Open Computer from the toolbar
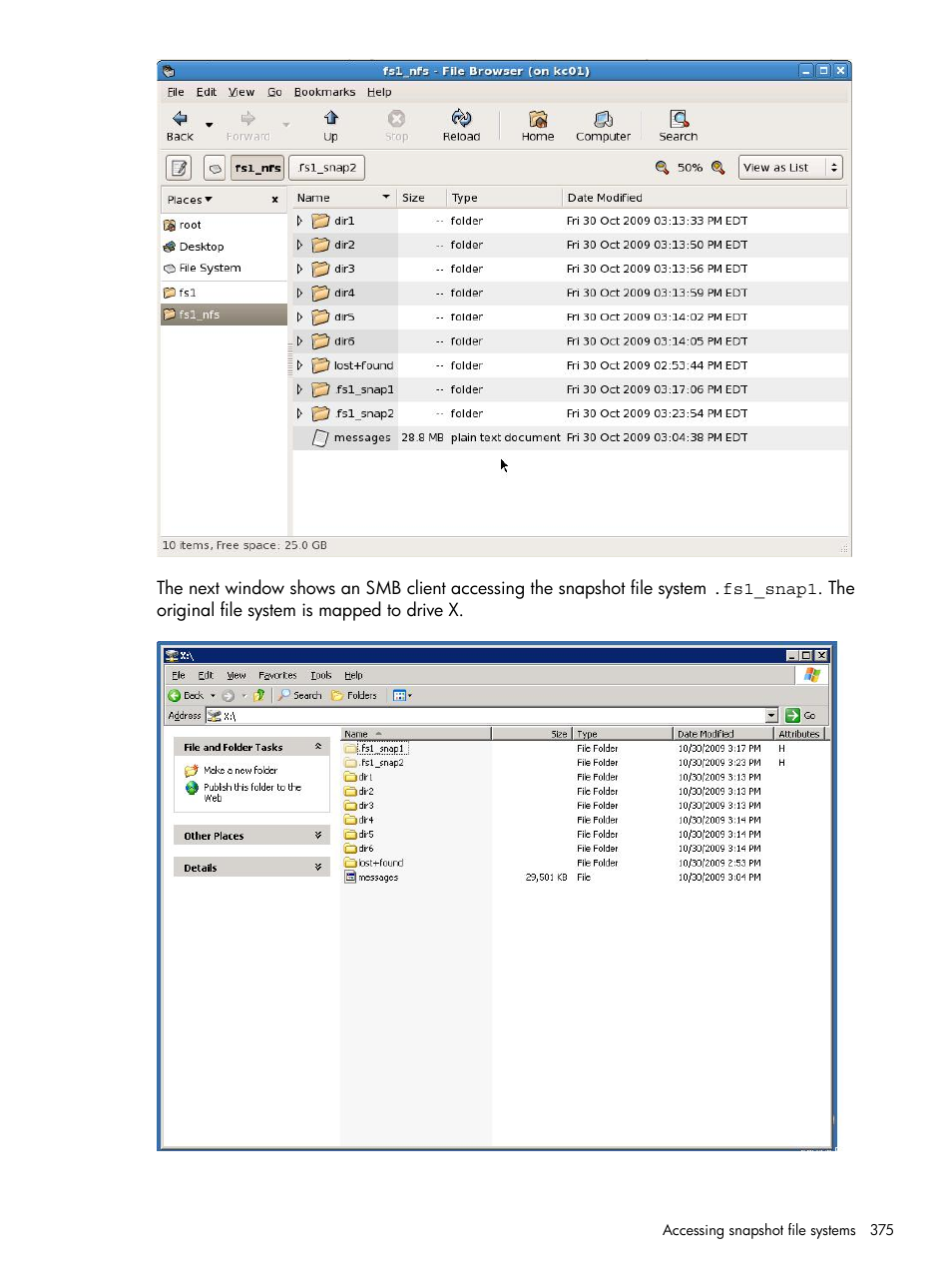 click(603, 119)
